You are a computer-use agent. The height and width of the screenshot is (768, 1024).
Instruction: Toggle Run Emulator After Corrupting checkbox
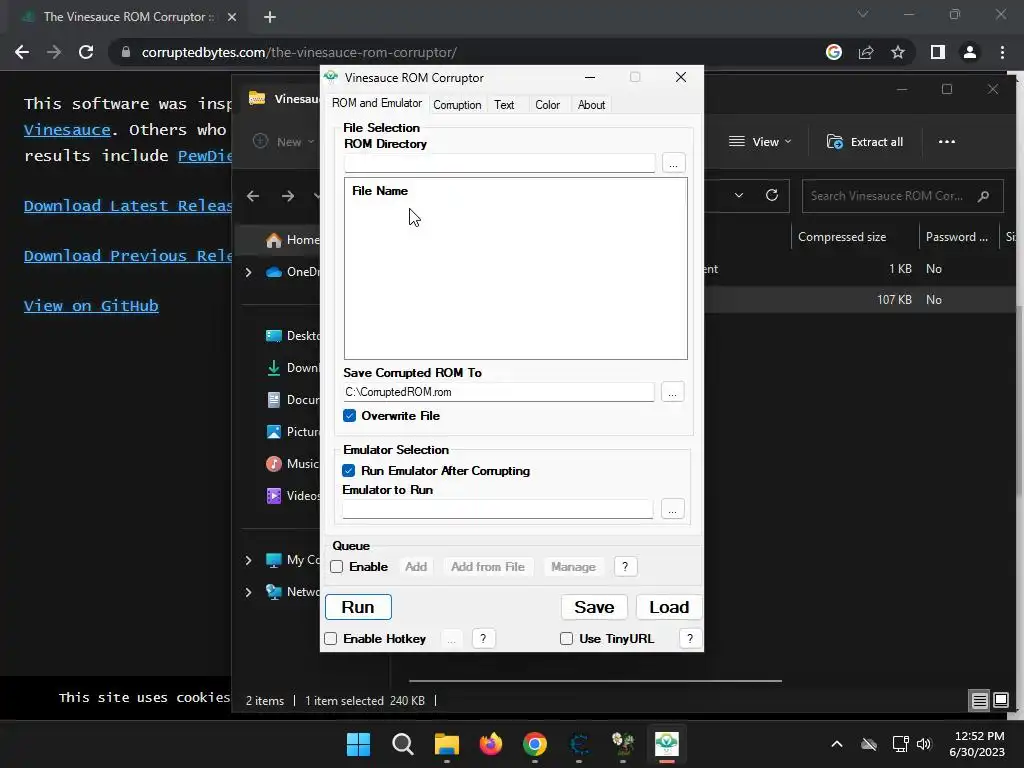(x=349, y=471)
